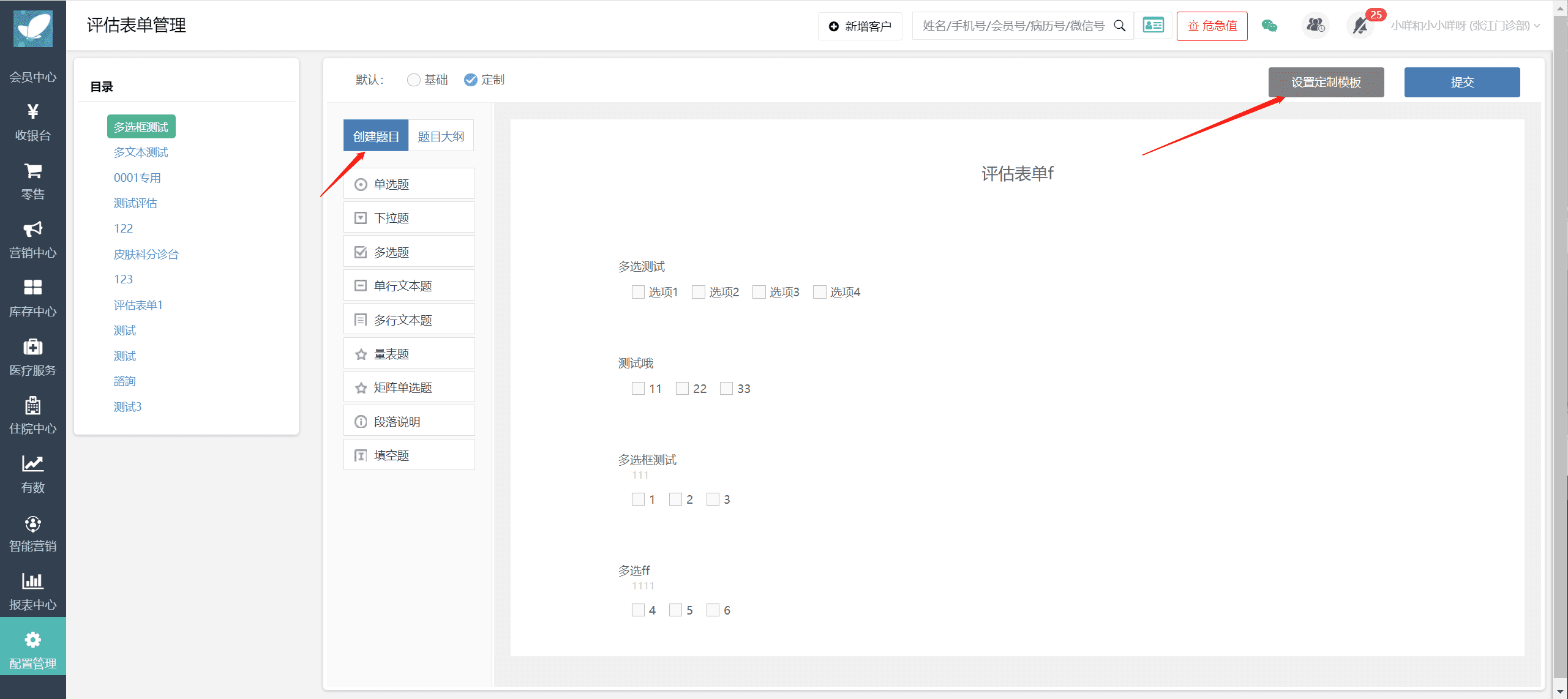This screenshot has width=1568, height=699.
Task: Click the ID card reader icon
Action: pyautogui.click(x=1153, y=26)
